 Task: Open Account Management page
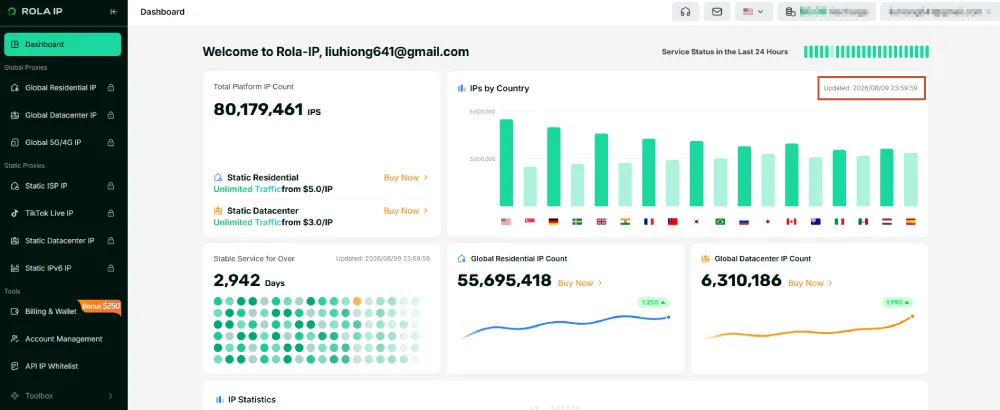(62, 339)
